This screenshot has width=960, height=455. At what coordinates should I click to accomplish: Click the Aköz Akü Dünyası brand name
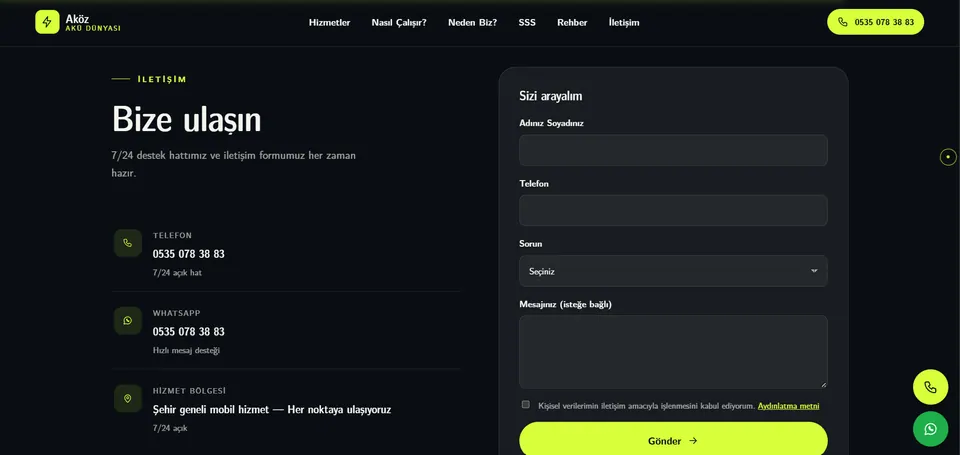point(92,23)
